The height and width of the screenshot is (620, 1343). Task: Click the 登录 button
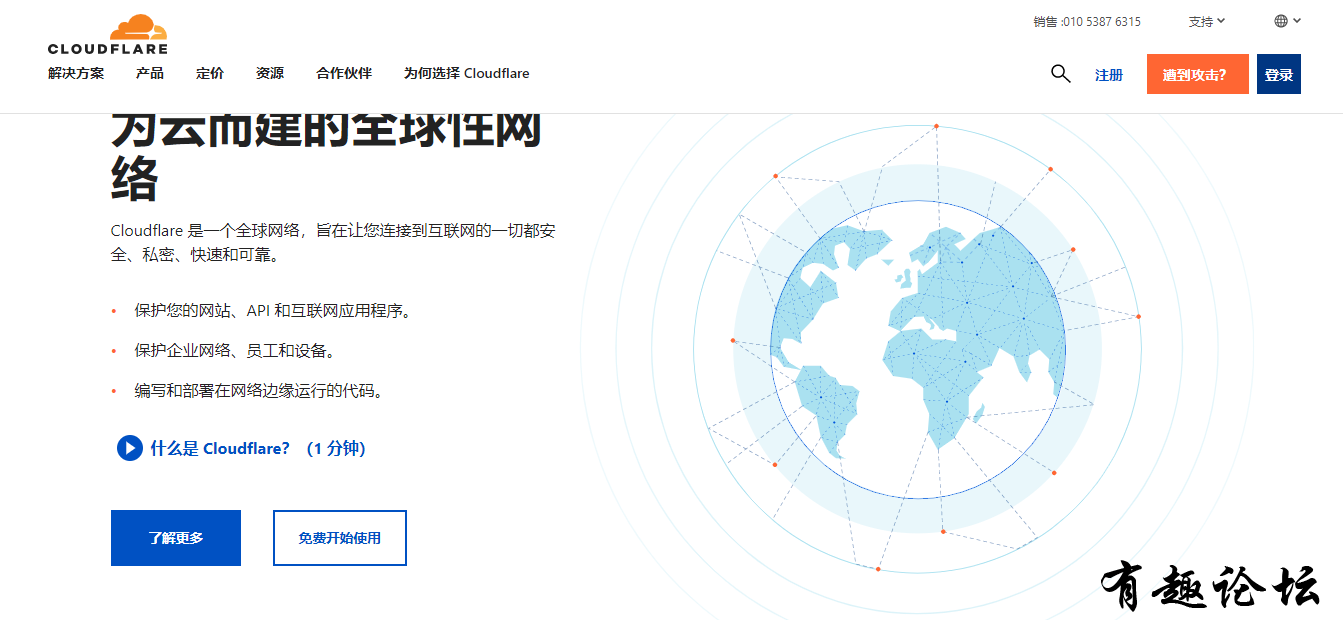point(1279,74)
